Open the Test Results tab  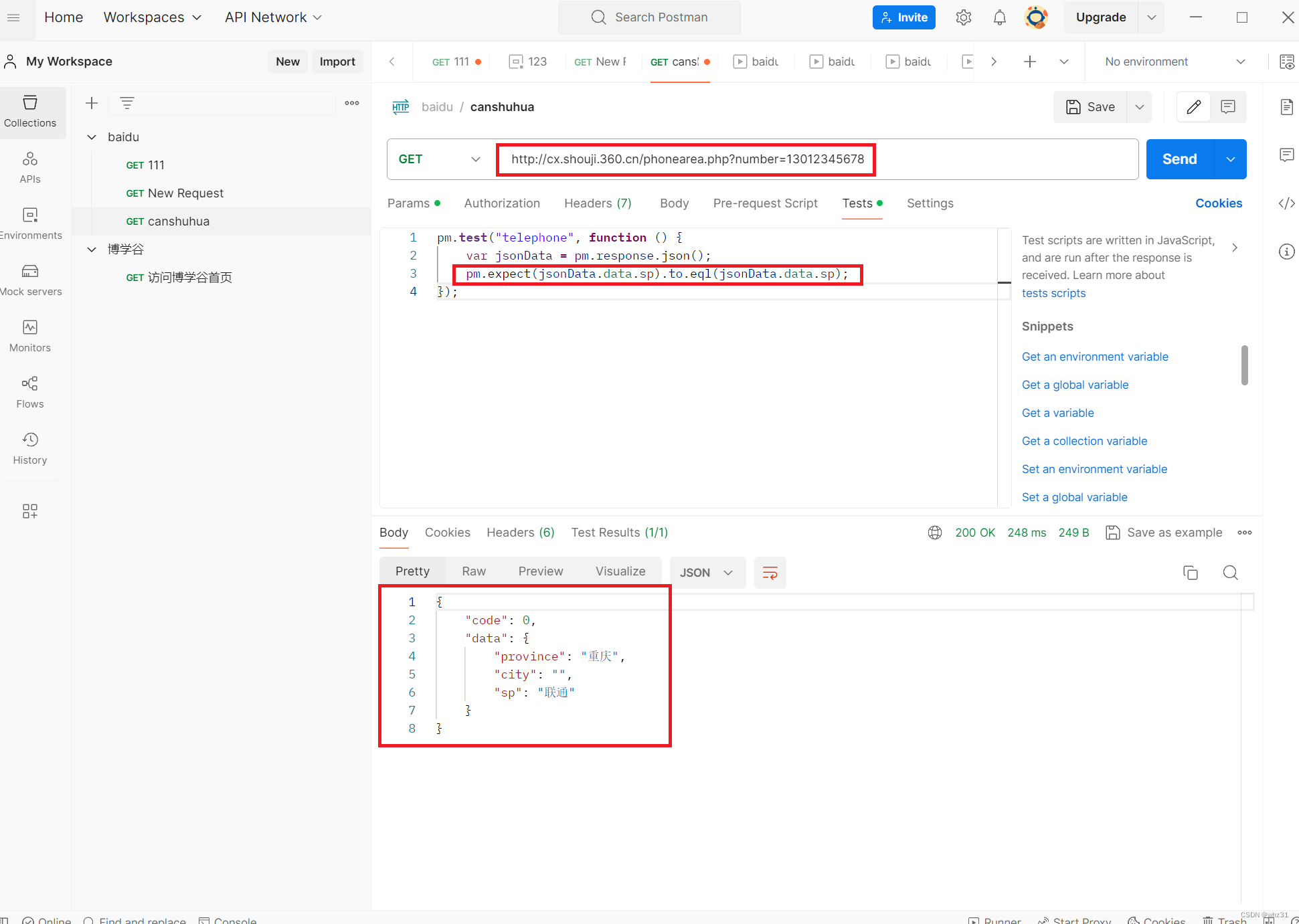[x=619, y=533]
